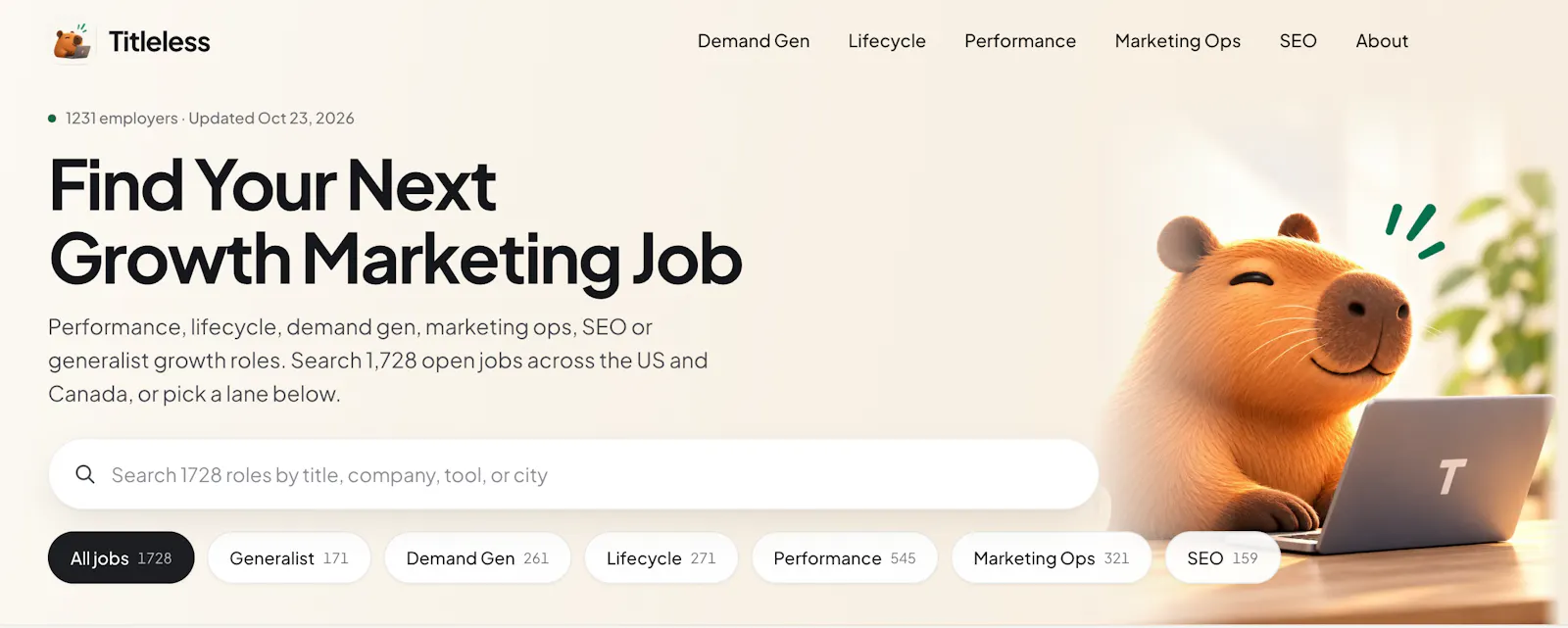The height and width of the screenshot is (628, 1568).
Task: Click the search magnifier icon
Action: point(85,474)
